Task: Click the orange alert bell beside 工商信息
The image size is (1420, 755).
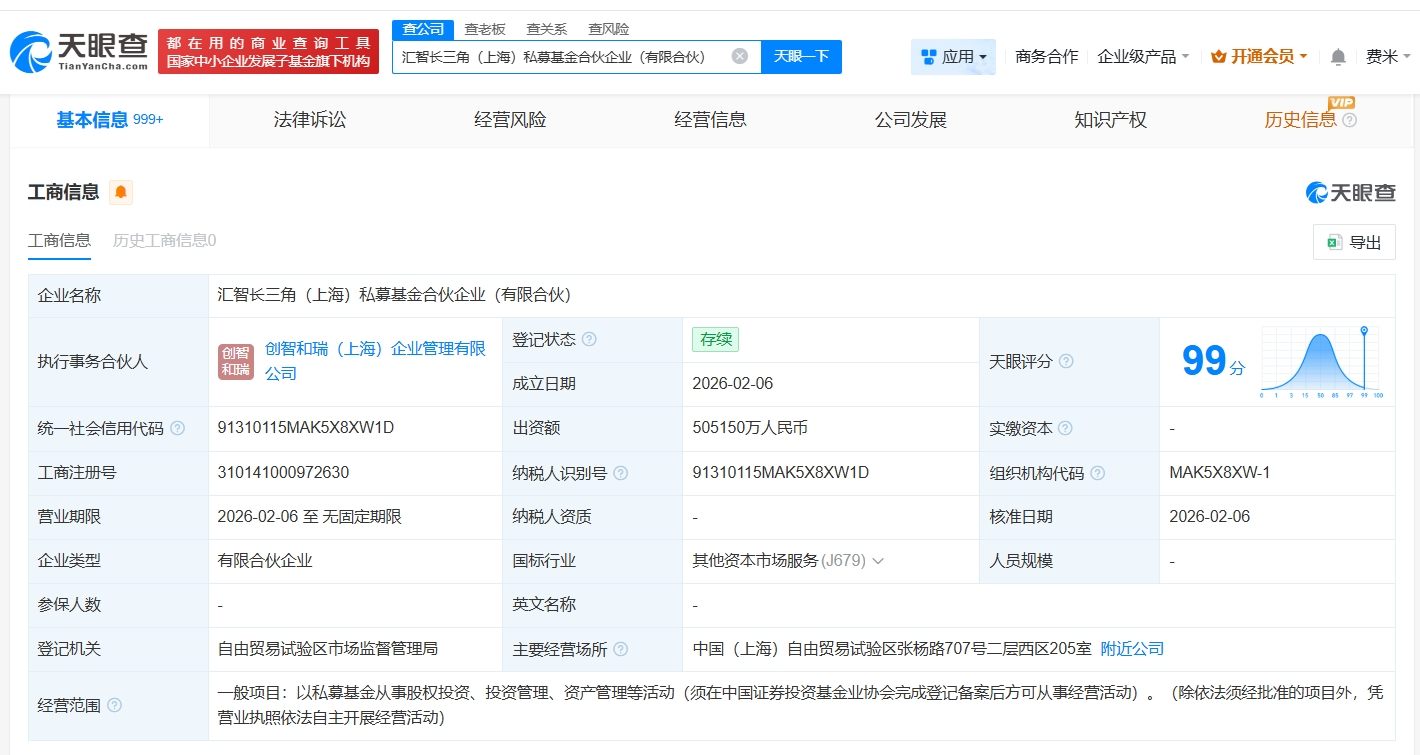Action: click(x=121, y=192)
